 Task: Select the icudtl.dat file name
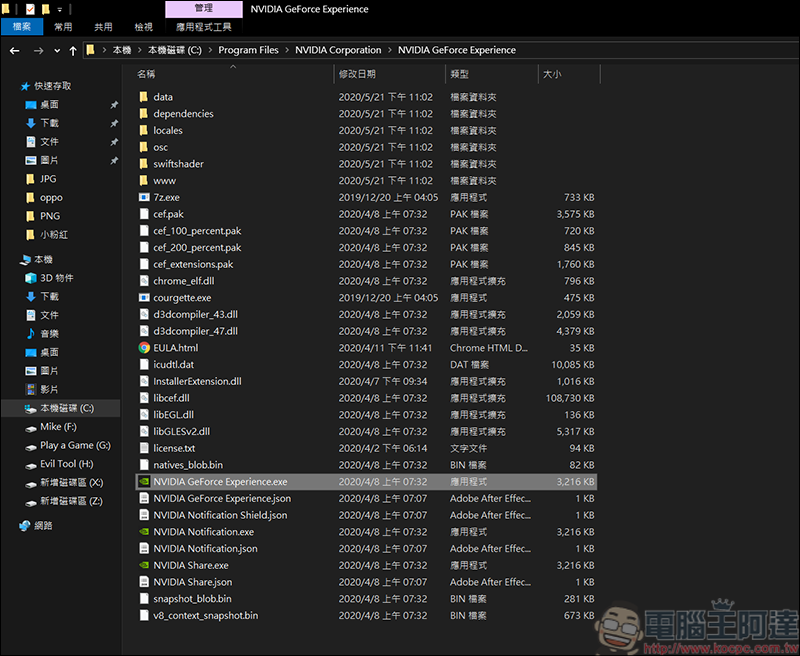pos(173,365)
